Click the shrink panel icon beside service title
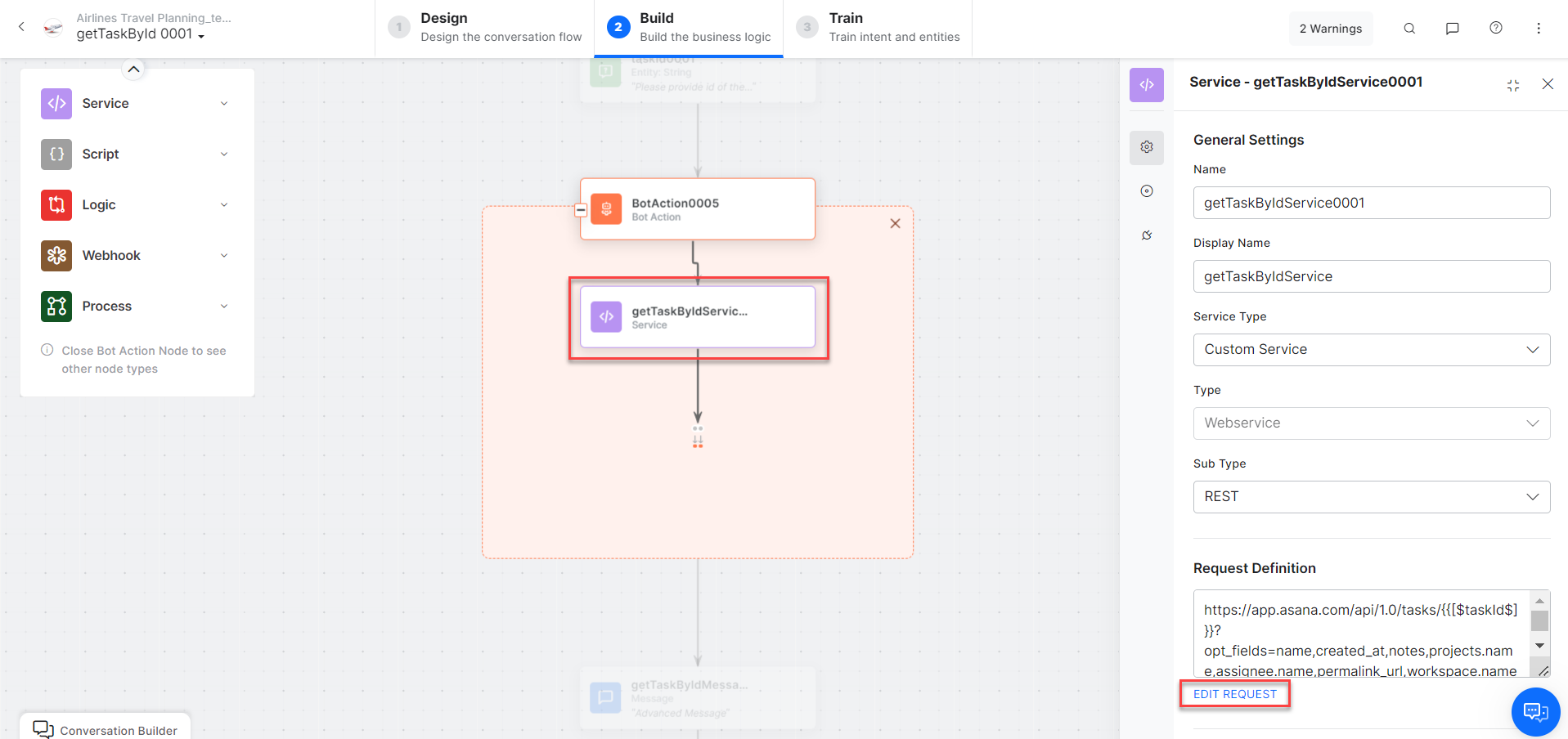The image size is (1568, 739). coord(1513,85)
